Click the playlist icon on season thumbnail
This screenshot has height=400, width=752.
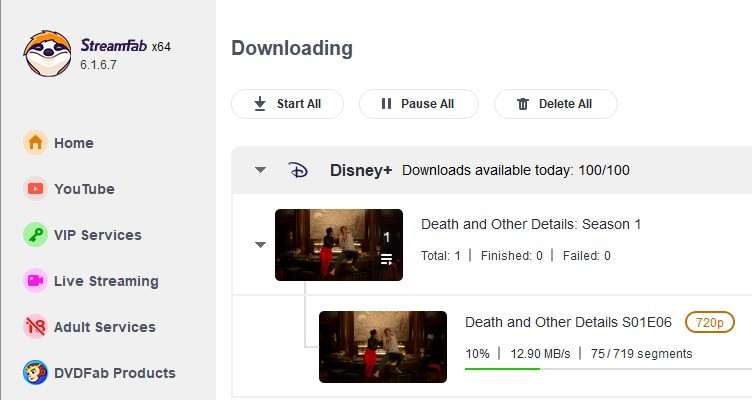tap(387, 259)
